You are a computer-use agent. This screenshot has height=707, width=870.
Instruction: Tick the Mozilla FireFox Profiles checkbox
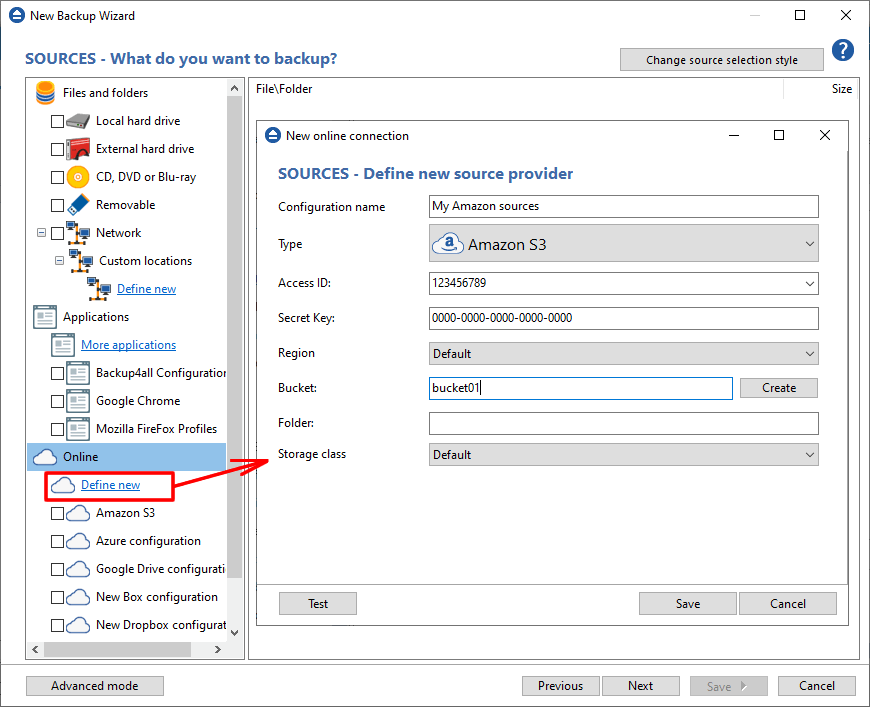click(x=57, y=430)
